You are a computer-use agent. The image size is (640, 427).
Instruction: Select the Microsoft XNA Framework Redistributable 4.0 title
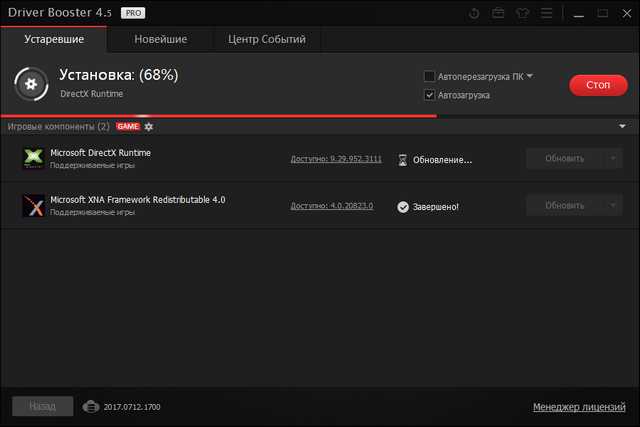click(138, 200)
